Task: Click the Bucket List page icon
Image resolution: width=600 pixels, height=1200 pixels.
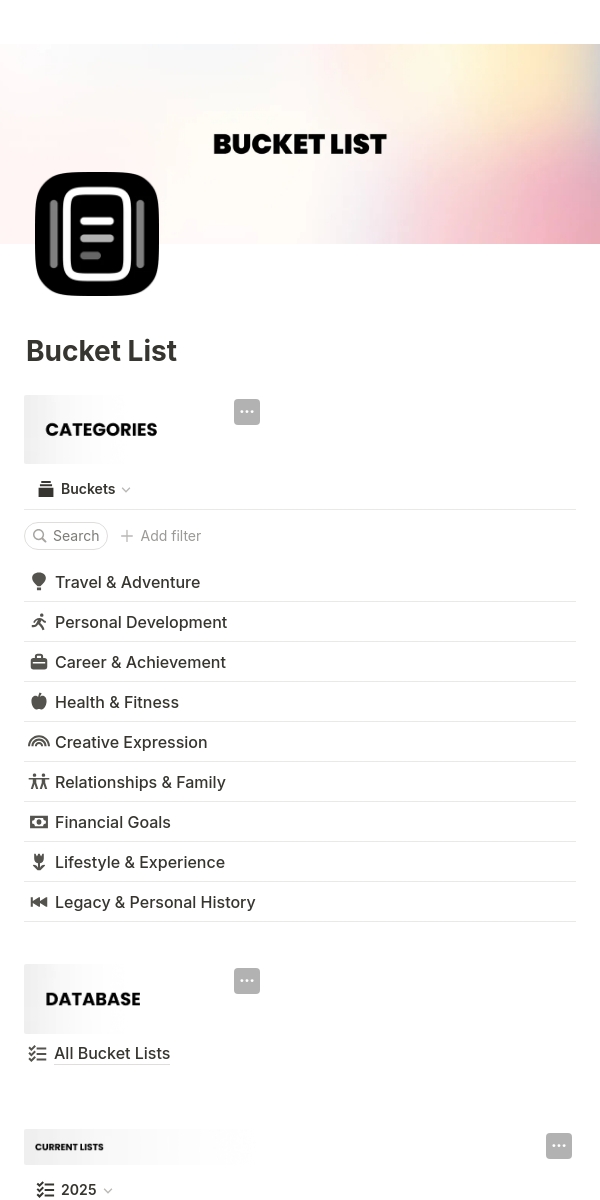Action: (x=97, y=234)
